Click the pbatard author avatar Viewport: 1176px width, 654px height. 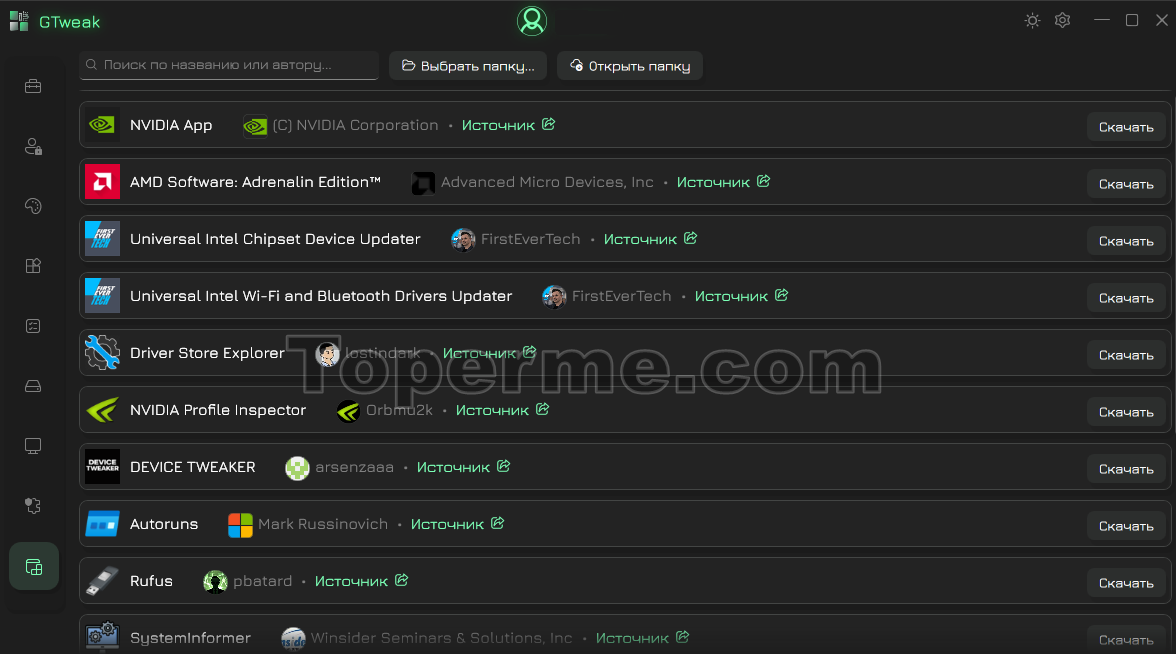coord(215,581)
